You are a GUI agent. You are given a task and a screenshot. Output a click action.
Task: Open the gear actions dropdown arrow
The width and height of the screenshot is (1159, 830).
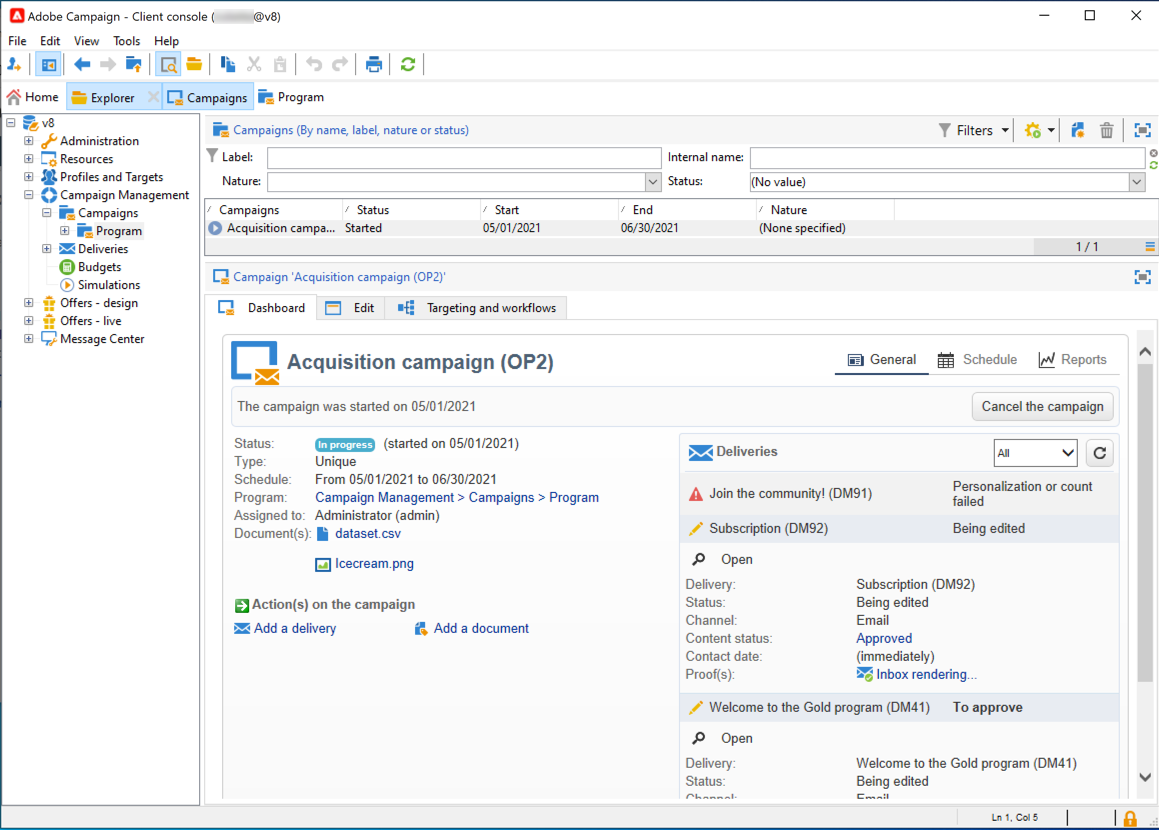[x=1051, y=130]
